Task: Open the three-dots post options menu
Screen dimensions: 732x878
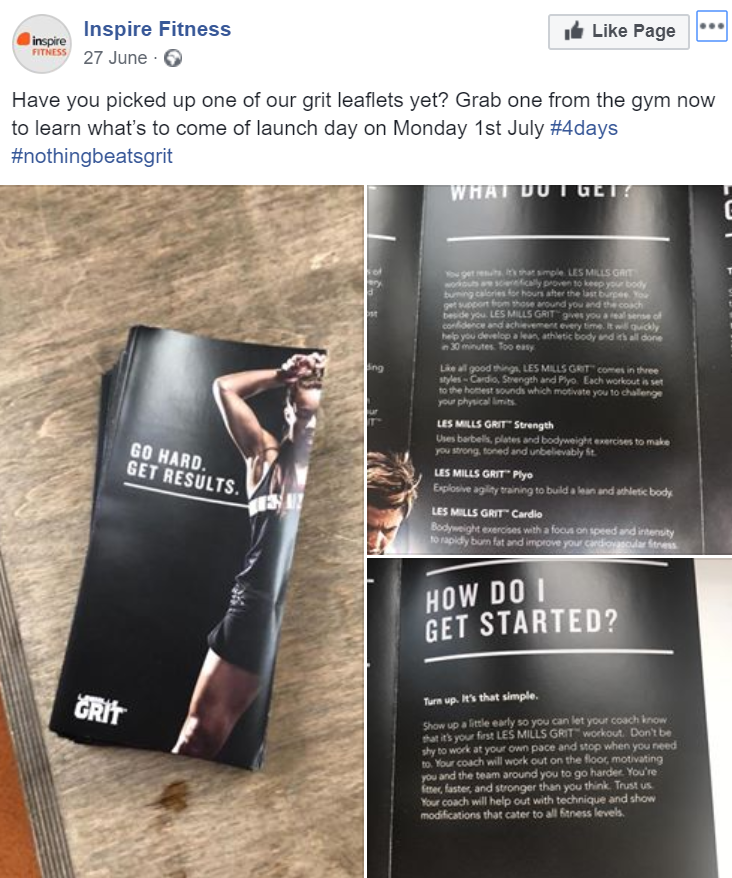Action: (712, 26)
